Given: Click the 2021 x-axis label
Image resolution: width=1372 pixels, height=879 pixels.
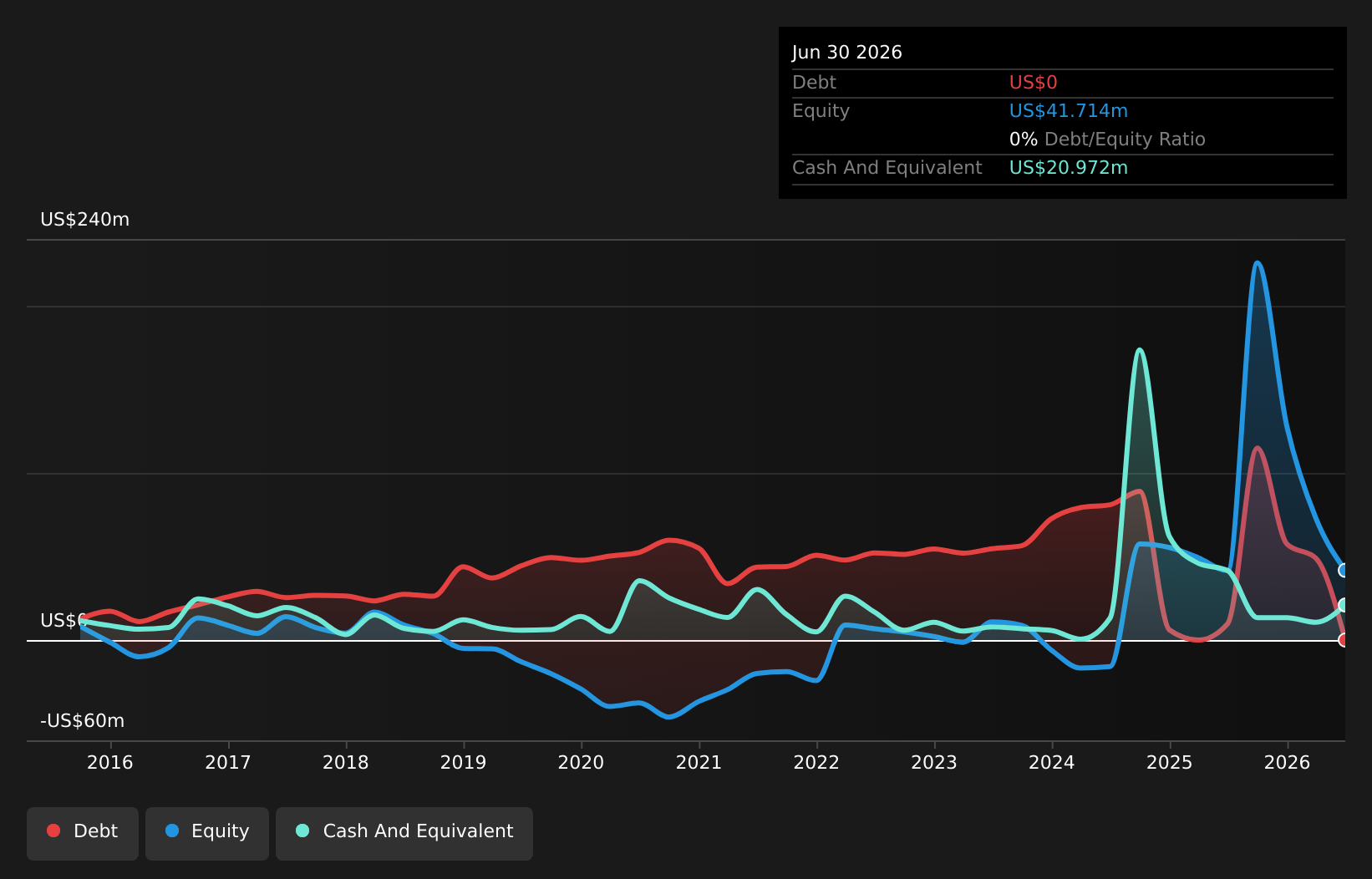Looking at the screenshot, I should tap(699, 762).
